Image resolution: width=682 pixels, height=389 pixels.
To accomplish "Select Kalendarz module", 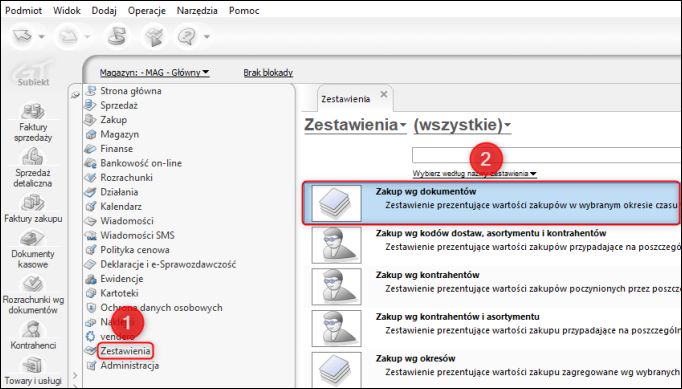I will [x=120, y=206].
